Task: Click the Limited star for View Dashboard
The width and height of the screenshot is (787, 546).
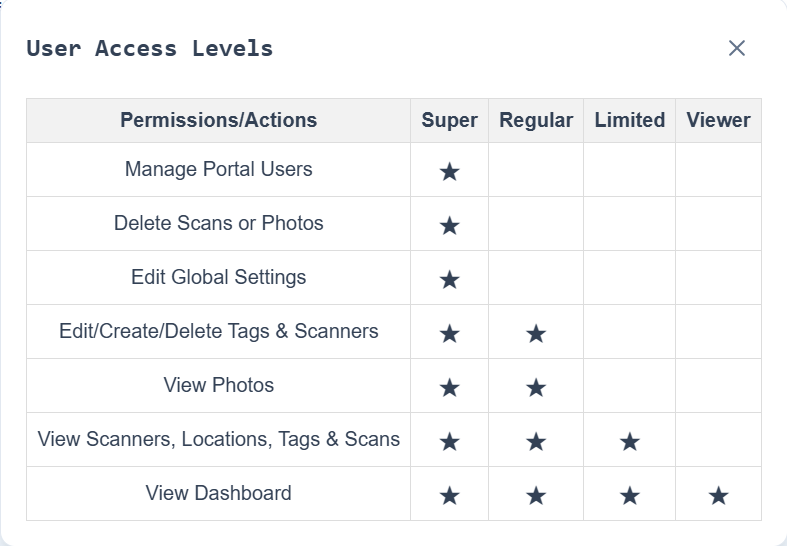Action: 629,495
